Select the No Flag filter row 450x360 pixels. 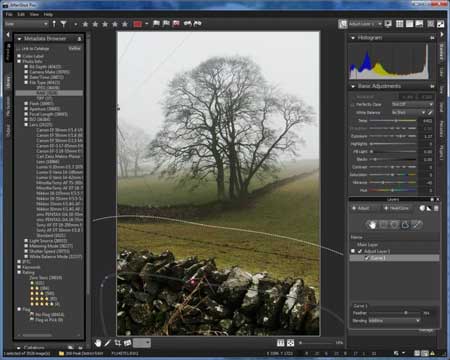coord(47,314)
